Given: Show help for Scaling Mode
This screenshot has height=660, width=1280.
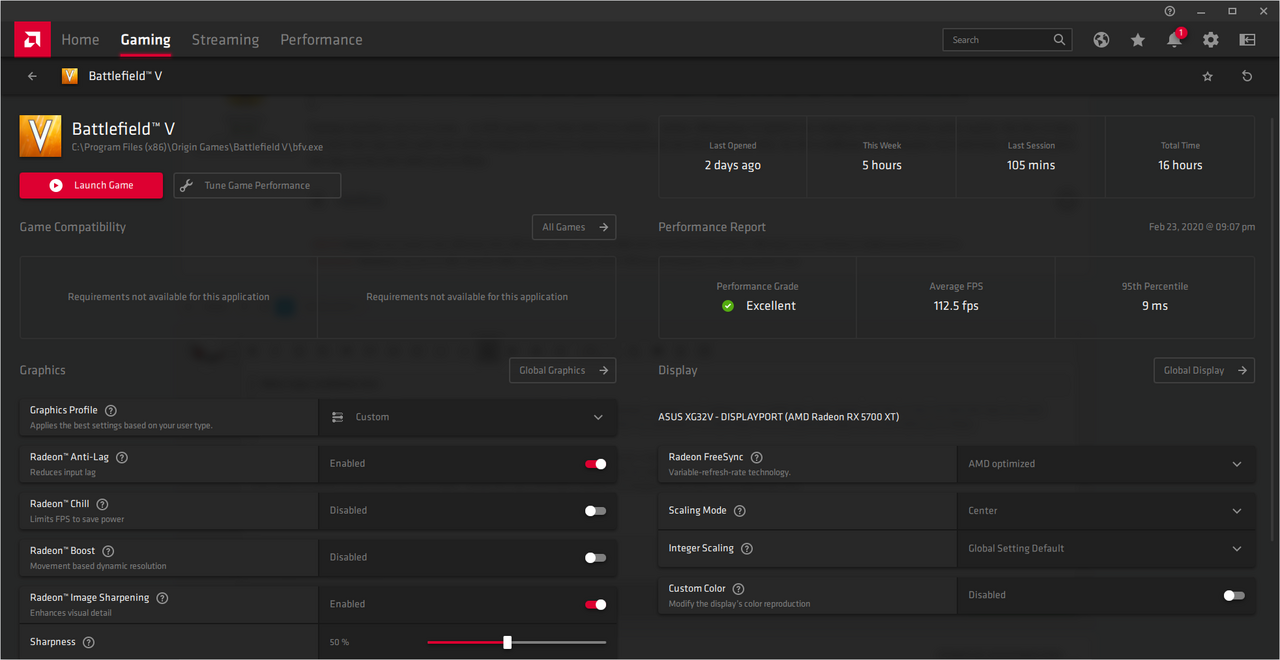Looking at the screenshot, I should (740, 511).
